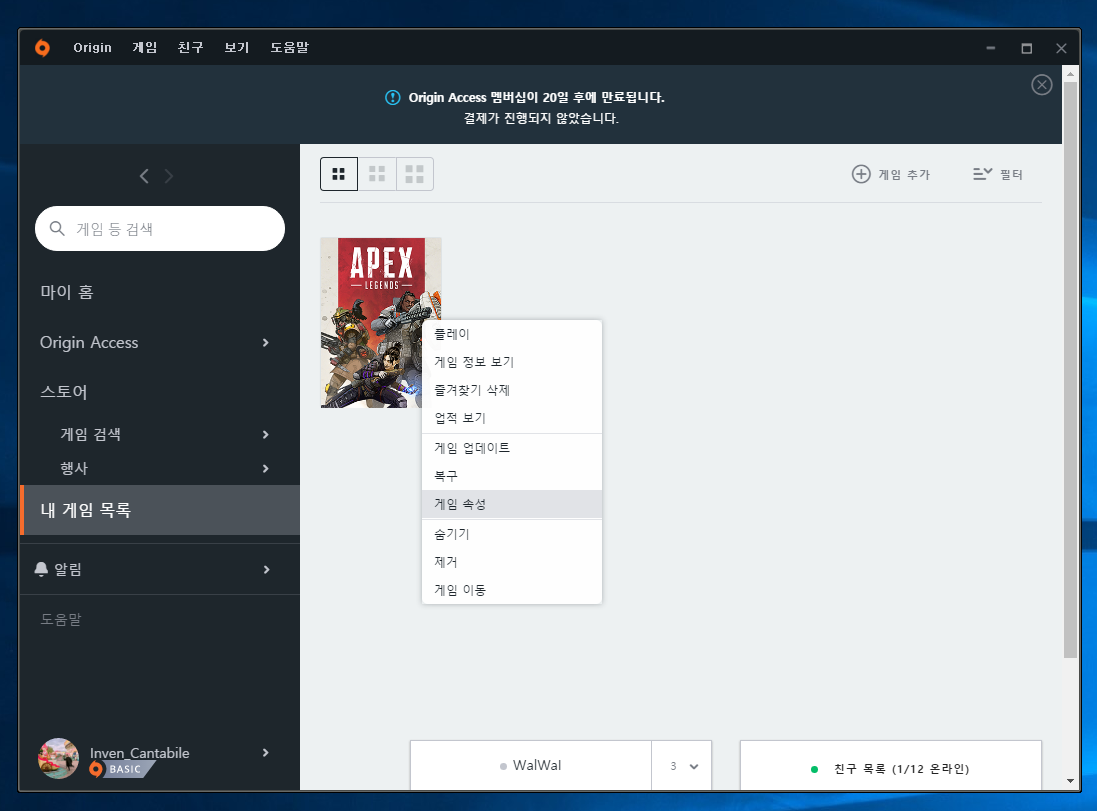Choose 게임 업데이트 from context menu

[x=512, y=448]
